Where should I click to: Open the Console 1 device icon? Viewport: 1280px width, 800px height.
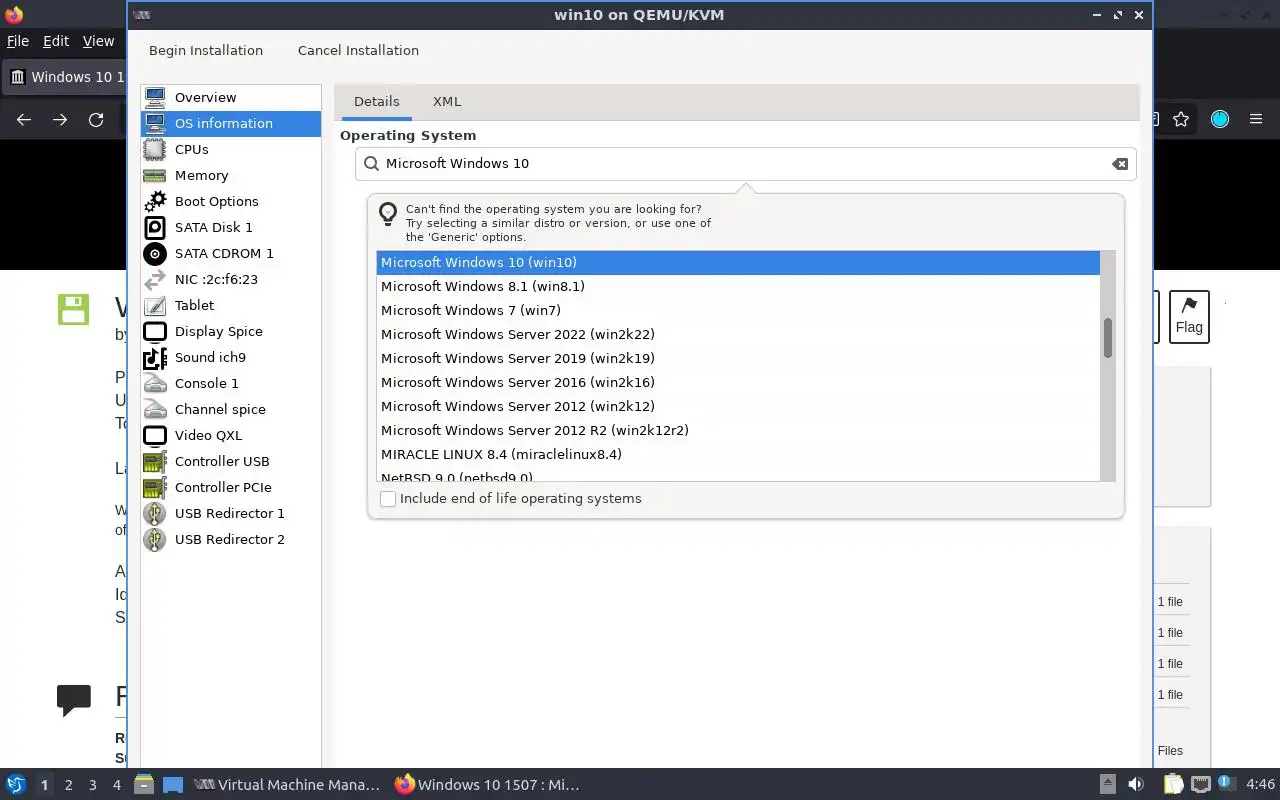click(x=155, y=383)
